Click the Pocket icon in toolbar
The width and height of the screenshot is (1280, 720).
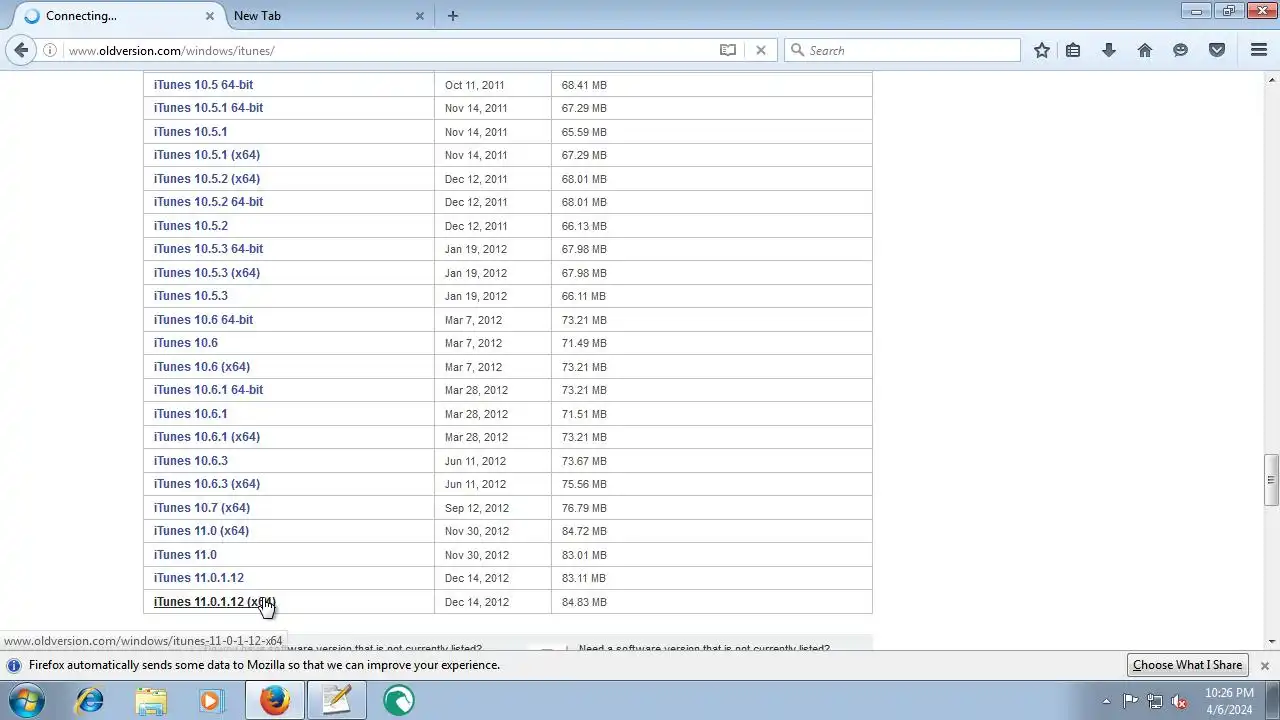(1217, 50)
